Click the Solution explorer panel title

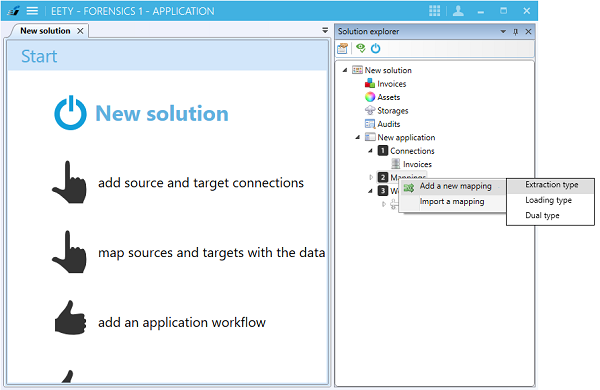point(368,31)
